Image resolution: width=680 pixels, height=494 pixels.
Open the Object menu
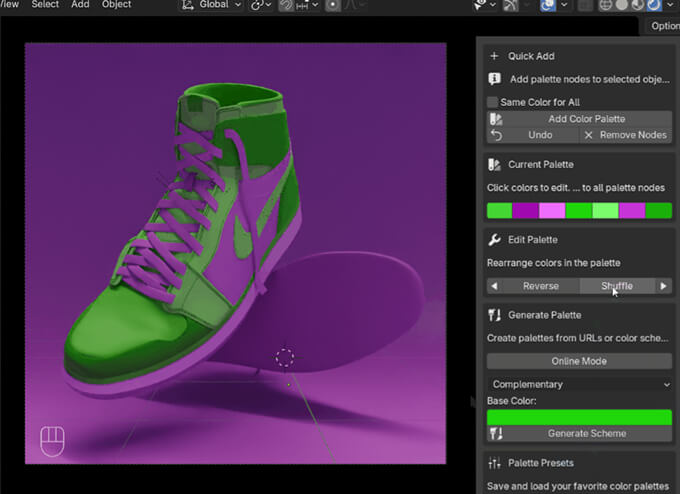point(116,5)
